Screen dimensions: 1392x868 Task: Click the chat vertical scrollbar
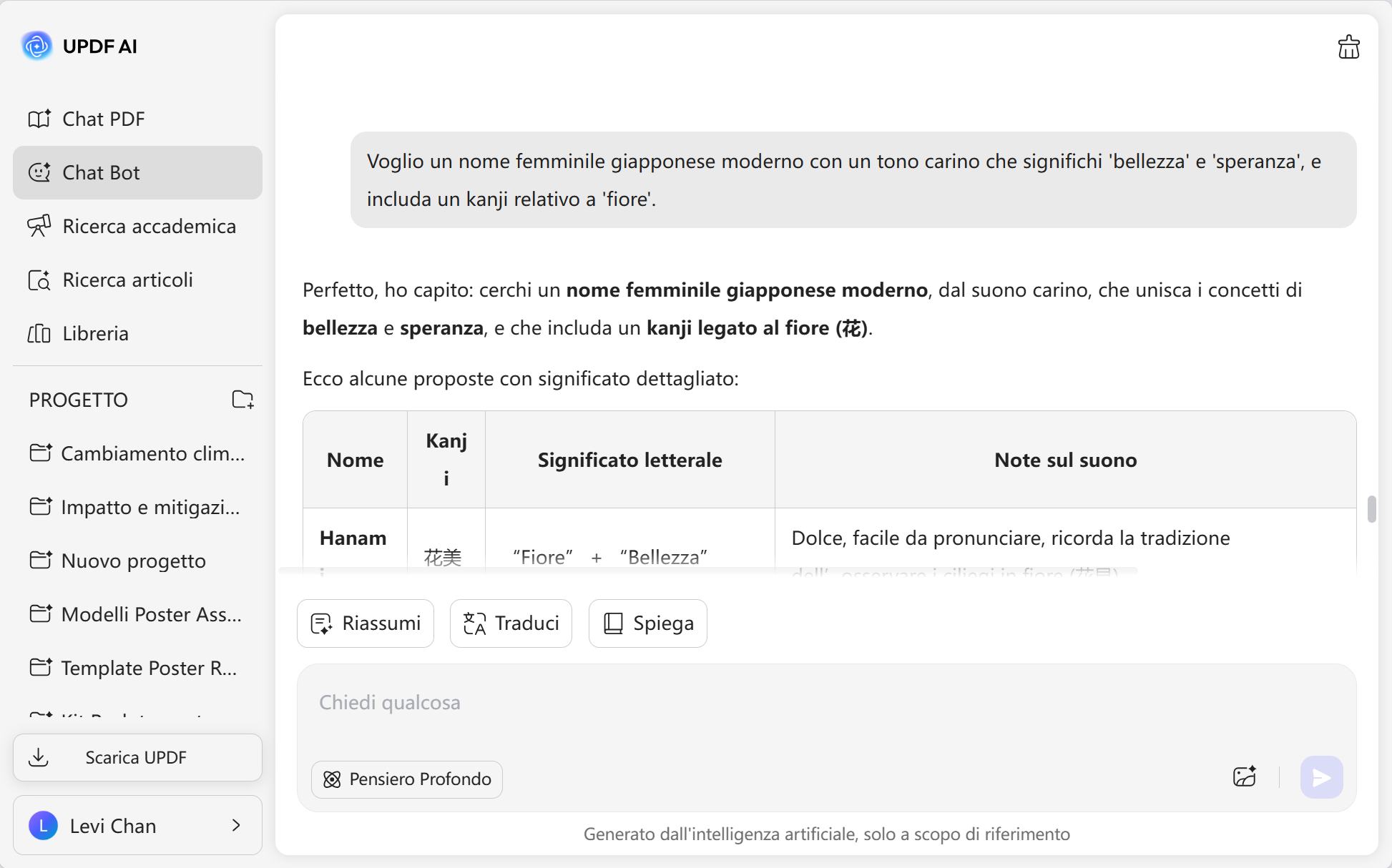1371,509
